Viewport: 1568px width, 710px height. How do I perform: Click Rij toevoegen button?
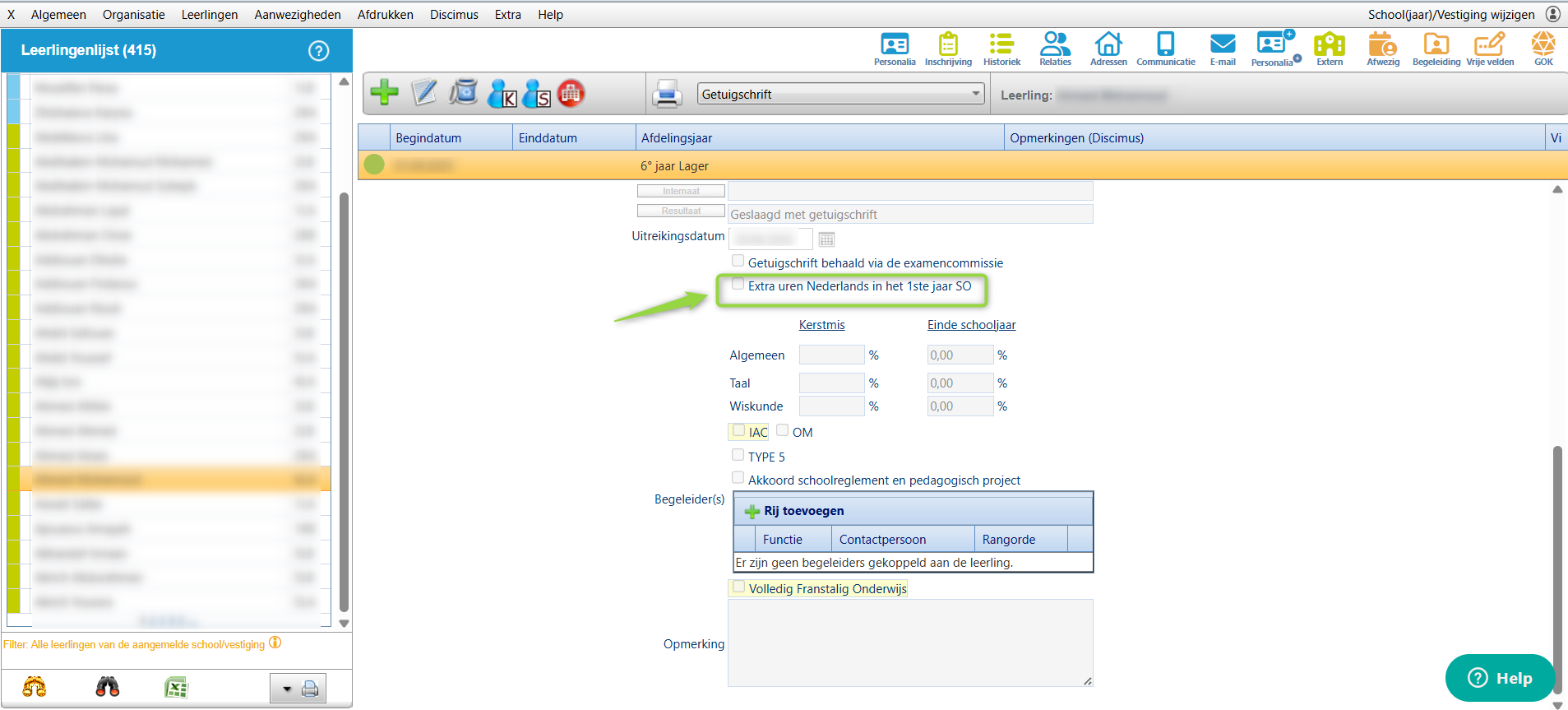tap(795, 511)
